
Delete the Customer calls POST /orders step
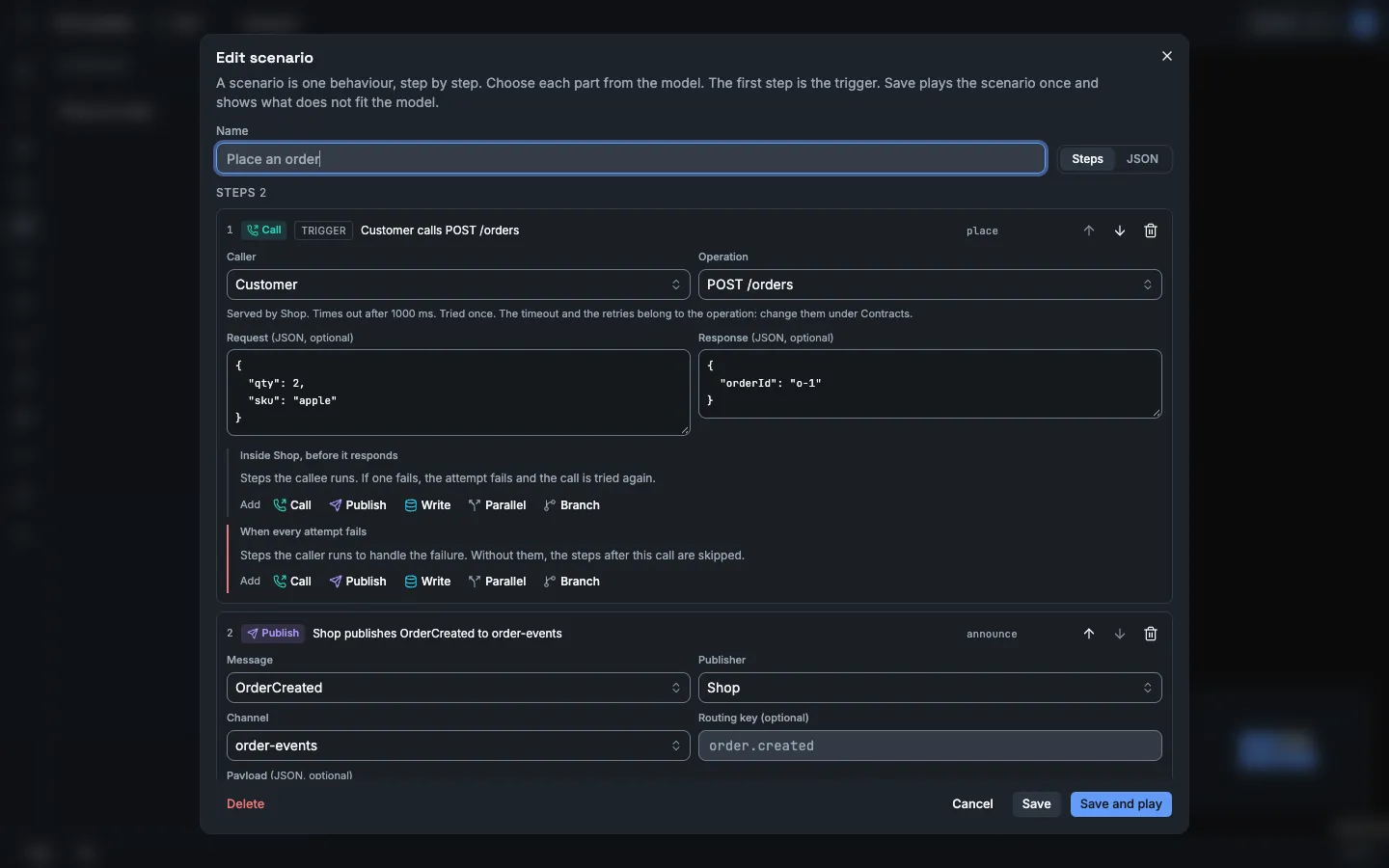point(1151,231)
